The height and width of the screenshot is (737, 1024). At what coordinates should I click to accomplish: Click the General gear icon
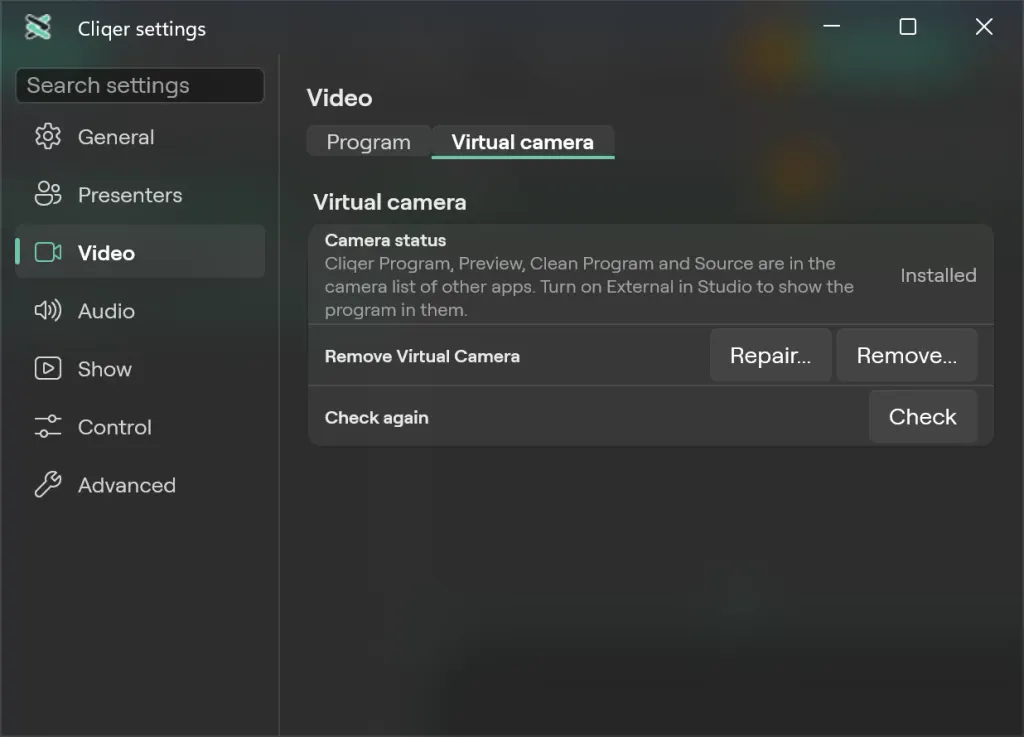coord(48,136)
